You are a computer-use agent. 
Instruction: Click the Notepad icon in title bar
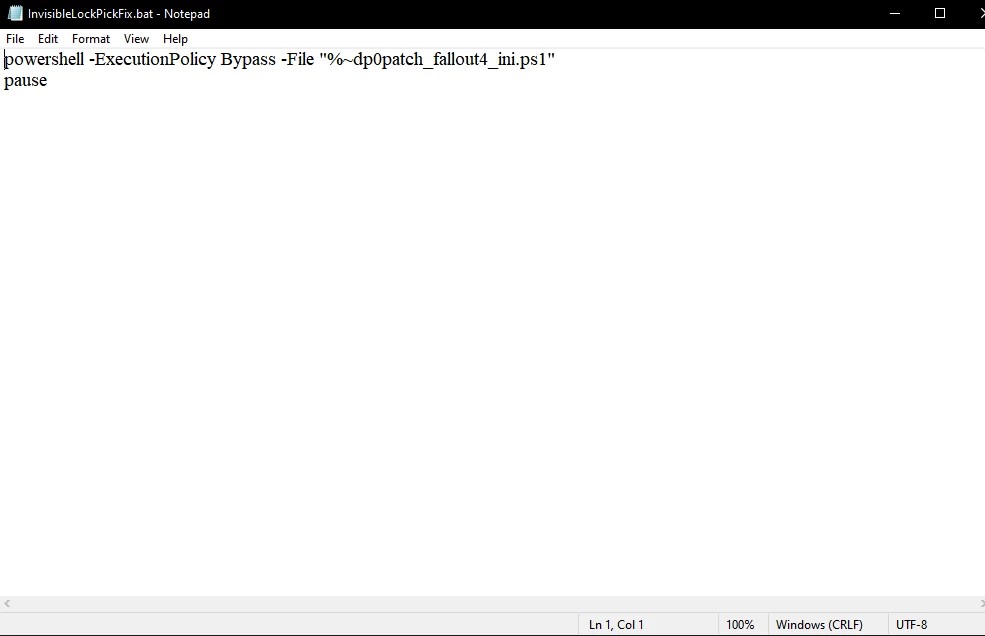(15, 13)
